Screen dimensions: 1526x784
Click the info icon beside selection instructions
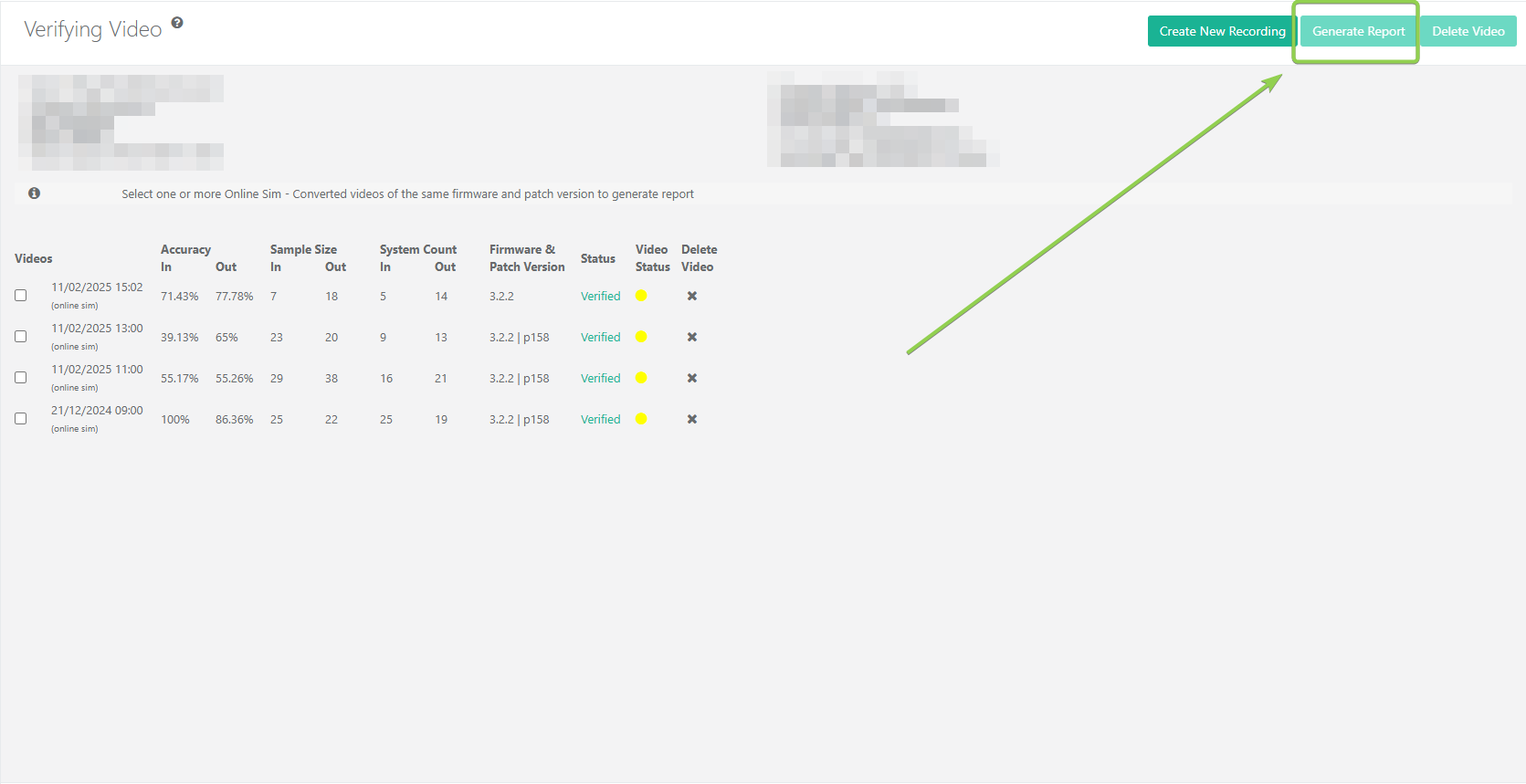(x=34, y=193)
